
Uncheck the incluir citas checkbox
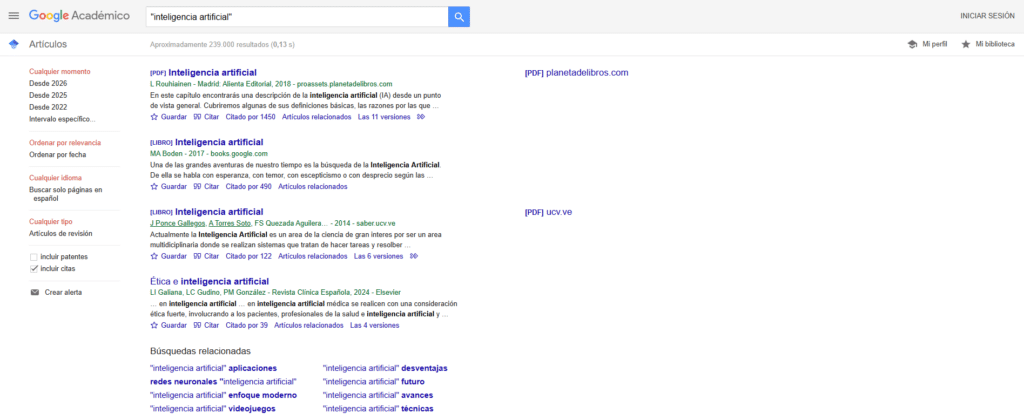pos(33,268)
